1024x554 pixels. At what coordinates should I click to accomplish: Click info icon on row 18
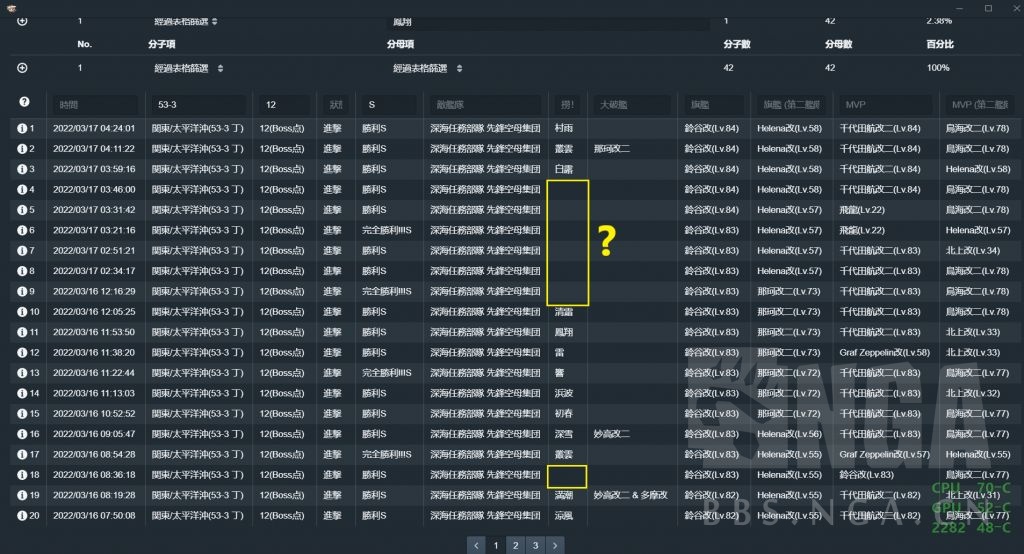click(x=22, y=475)
